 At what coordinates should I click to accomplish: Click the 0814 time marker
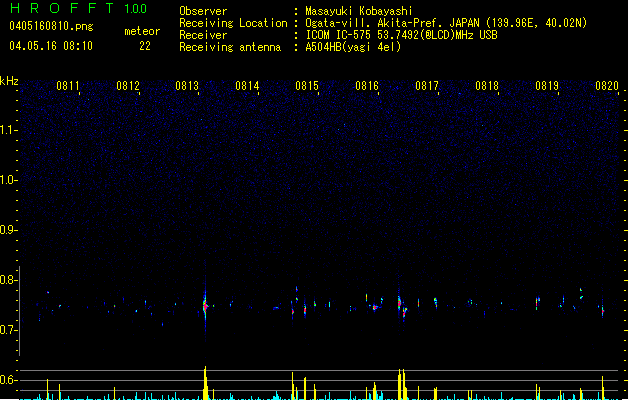247,85
